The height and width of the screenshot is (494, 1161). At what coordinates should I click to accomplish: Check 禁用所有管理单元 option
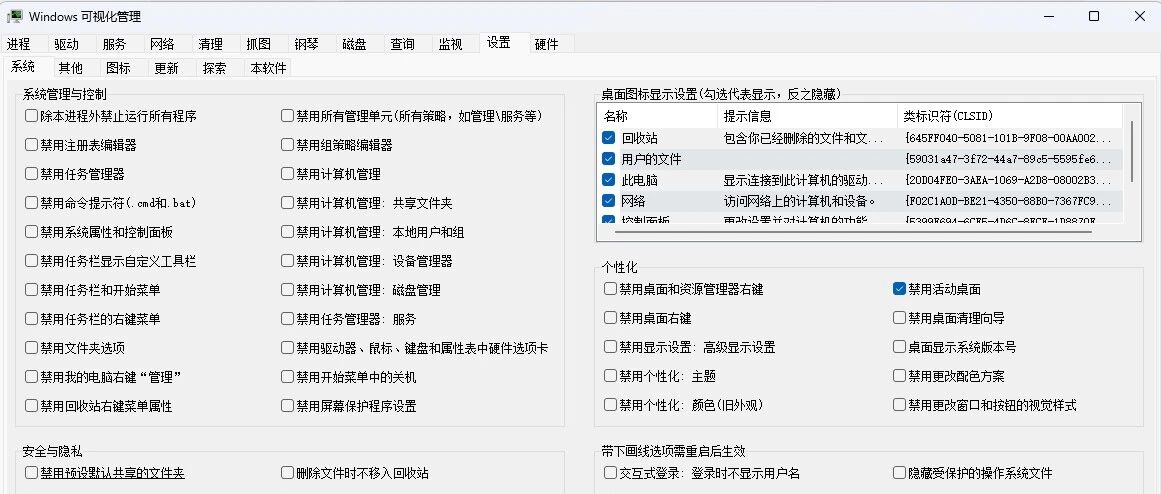288,116
